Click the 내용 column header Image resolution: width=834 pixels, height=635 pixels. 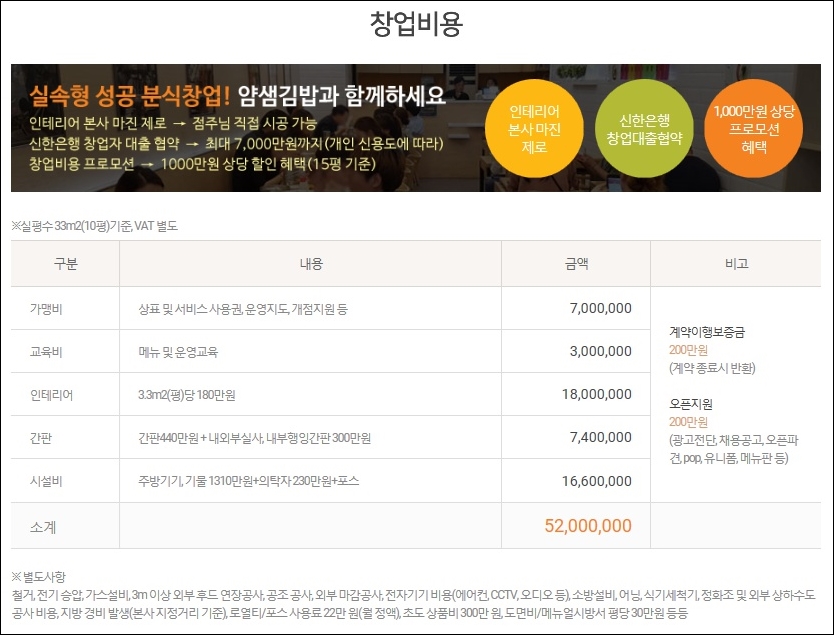click(311, 264)
